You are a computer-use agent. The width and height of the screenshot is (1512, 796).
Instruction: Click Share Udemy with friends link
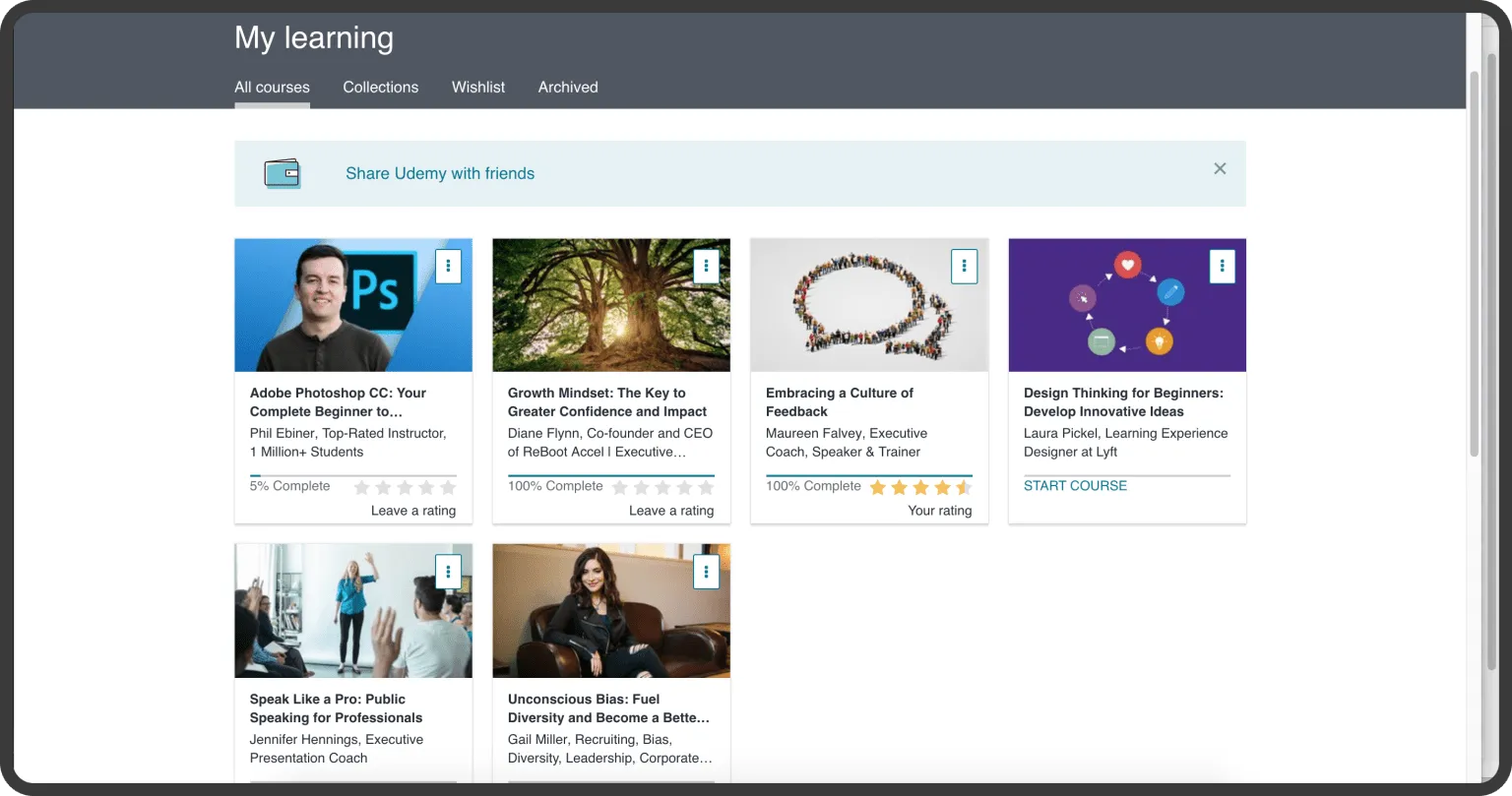click(x=440, y=173)
